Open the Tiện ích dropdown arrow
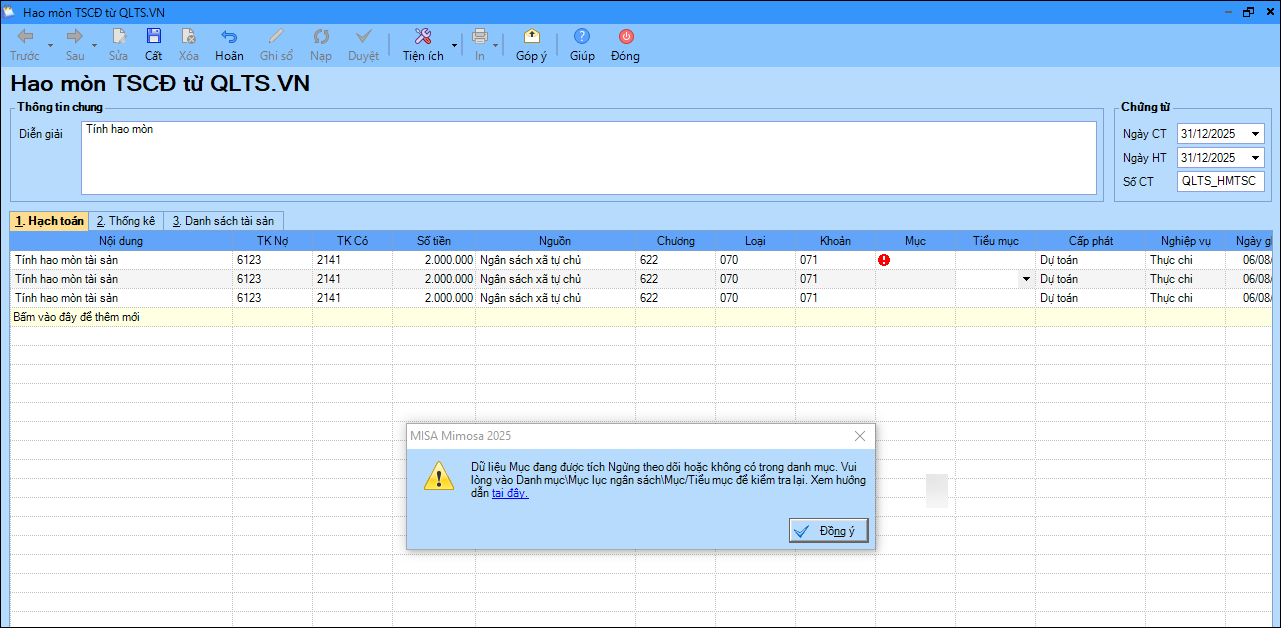The image size is (1281, 628). pos(454,45)
